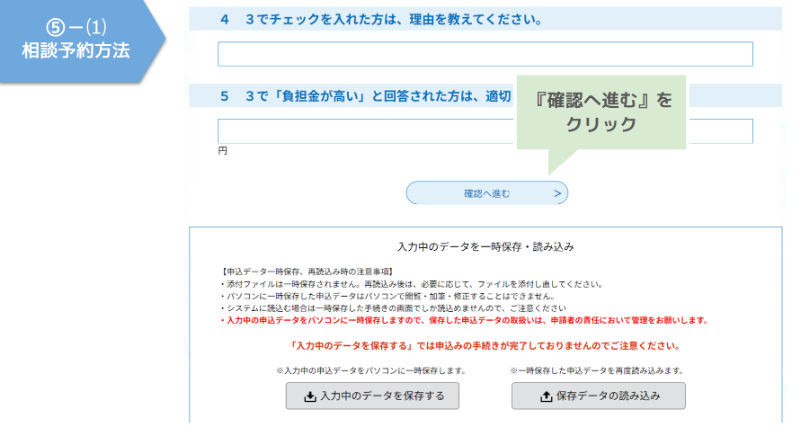The height and width of the screenshot is (437, 800).
Task: Select question 4 heading text
Action: [381, 19]
